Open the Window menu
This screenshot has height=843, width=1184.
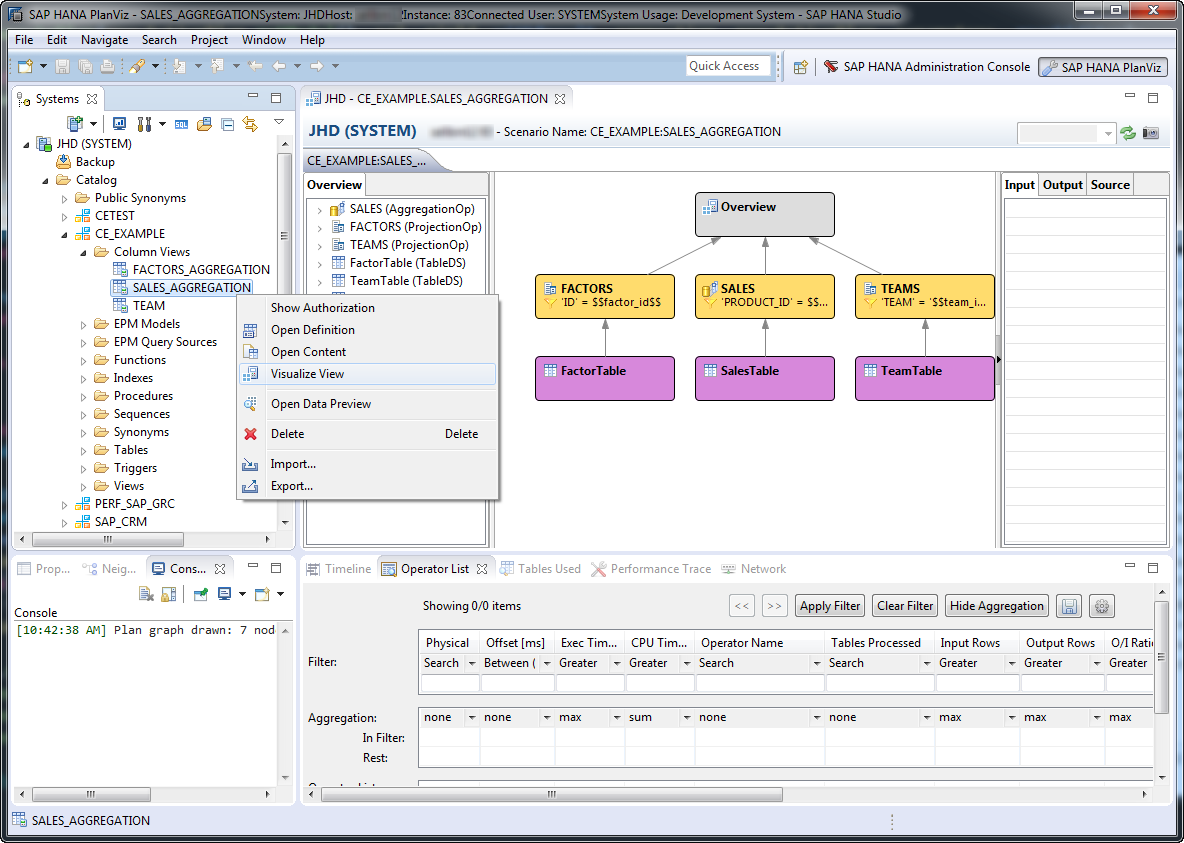click(263, 40)
